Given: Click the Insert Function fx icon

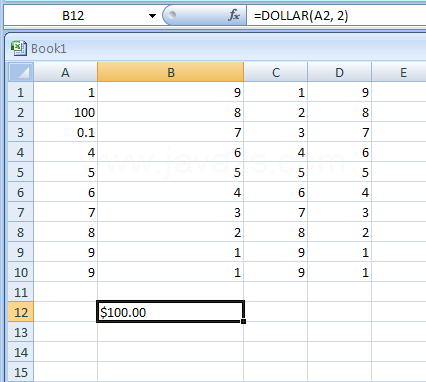Looking at the screenshot, I should [x=234, y=15].
